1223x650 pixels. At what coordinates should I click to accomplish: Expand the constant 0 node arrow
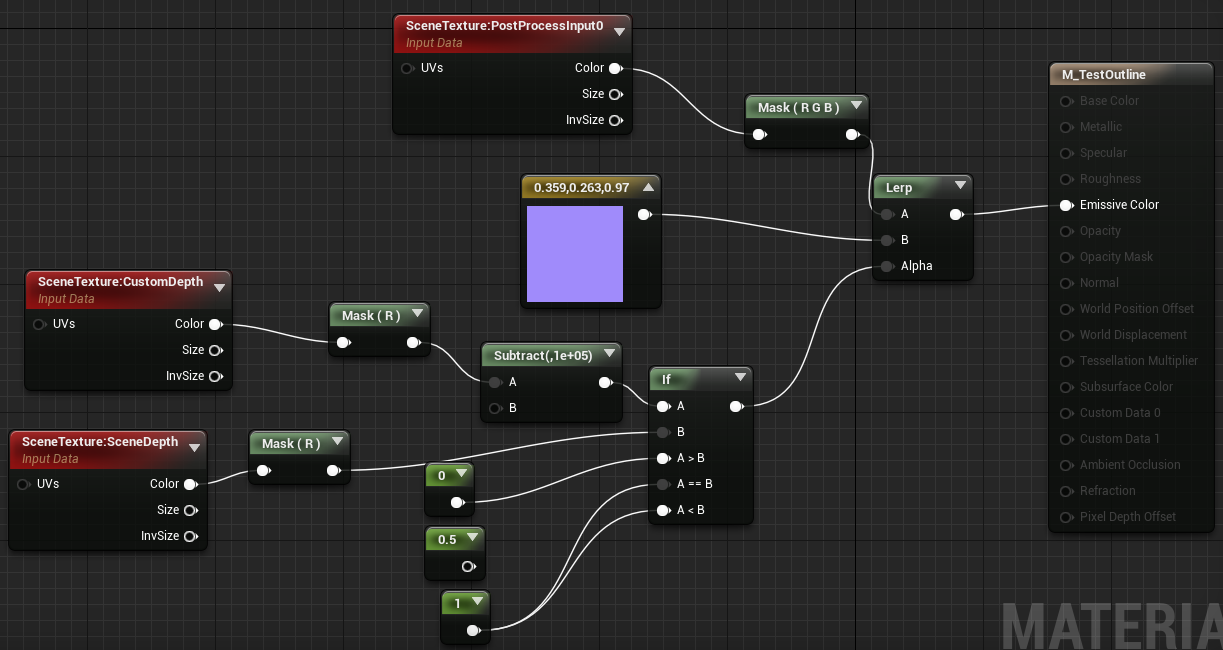(x=460, y=475)
